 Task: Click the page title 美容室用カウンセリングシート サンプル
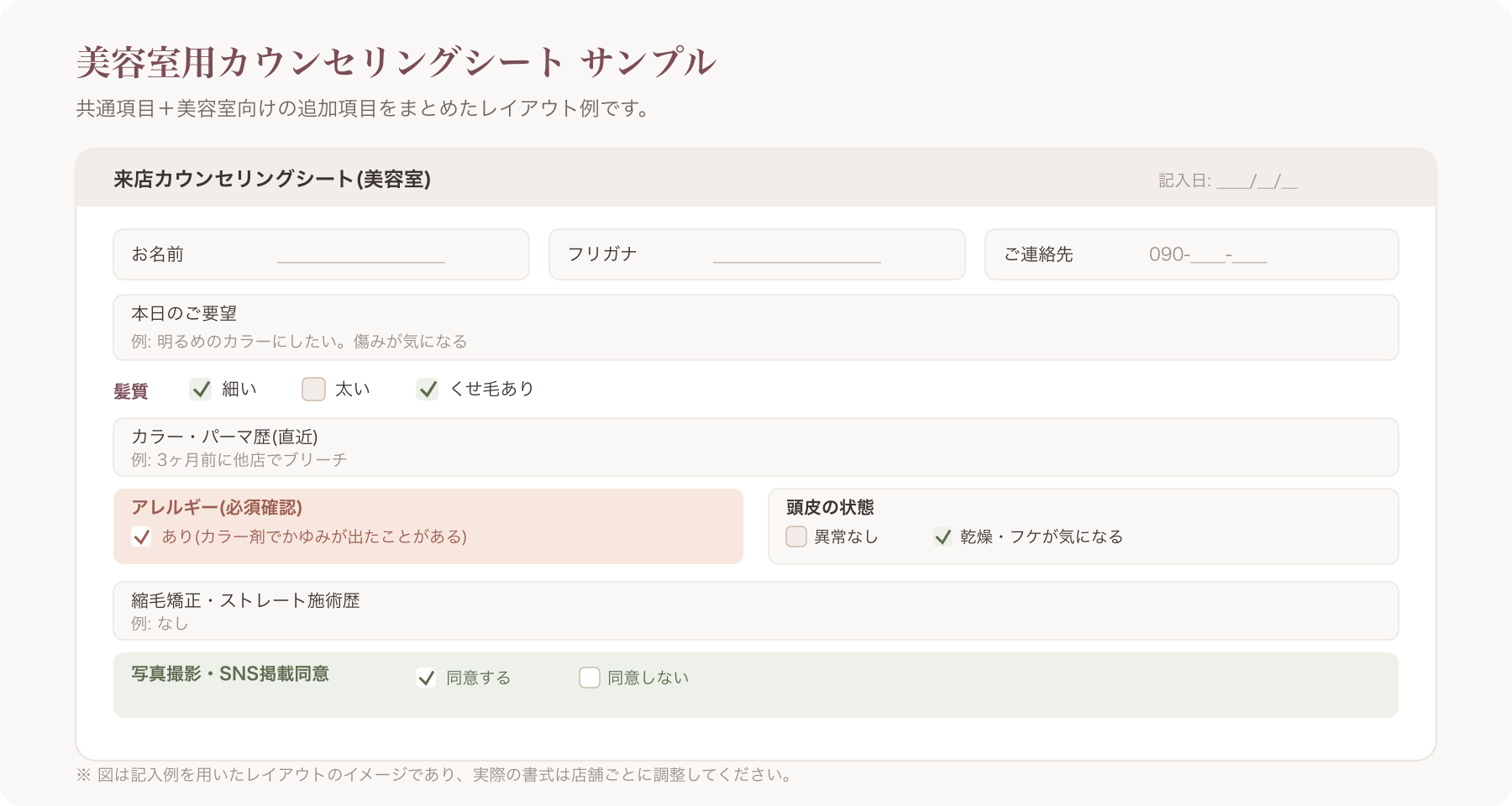tap(396, 62)
